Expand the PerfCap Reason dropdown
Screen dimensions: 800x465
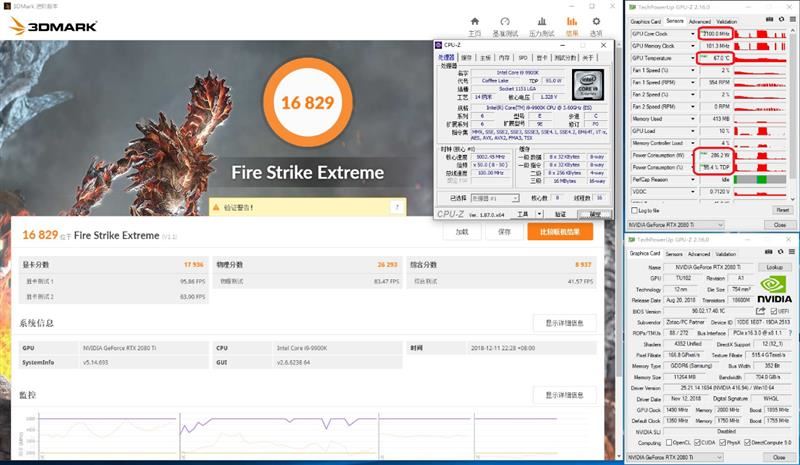pyautogui.click(x=693, y=180)
